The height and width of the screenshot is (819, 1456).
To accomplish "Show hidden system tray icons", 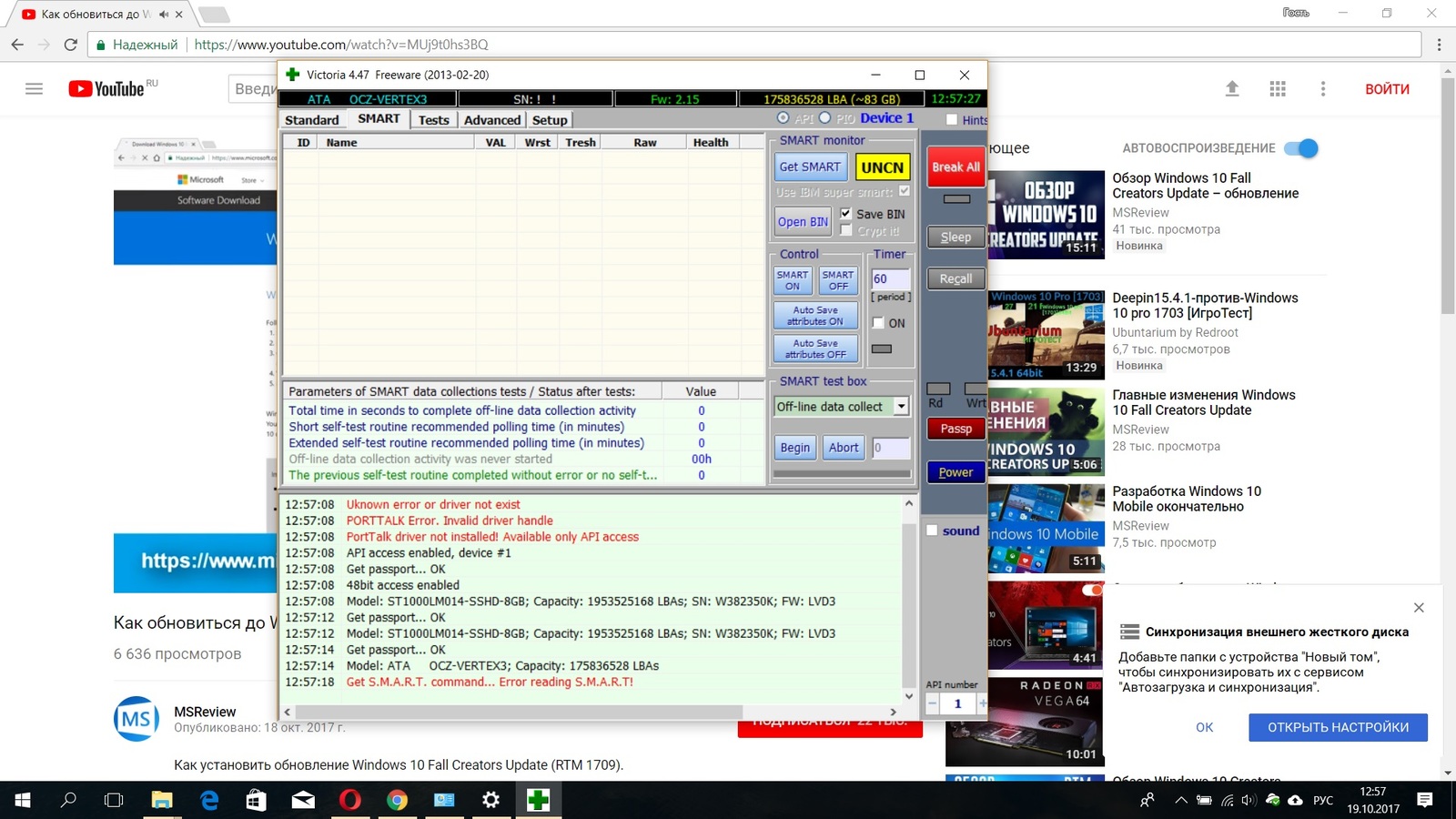I will [1181, 801].
